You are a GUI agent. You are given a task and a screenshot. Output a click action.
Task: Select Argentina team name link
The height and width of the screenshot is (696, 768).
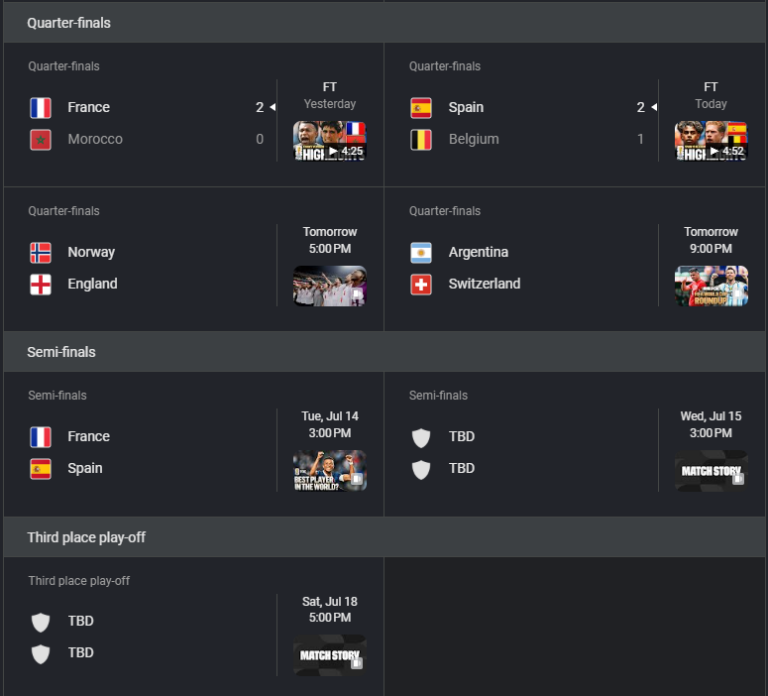[478, 252]
